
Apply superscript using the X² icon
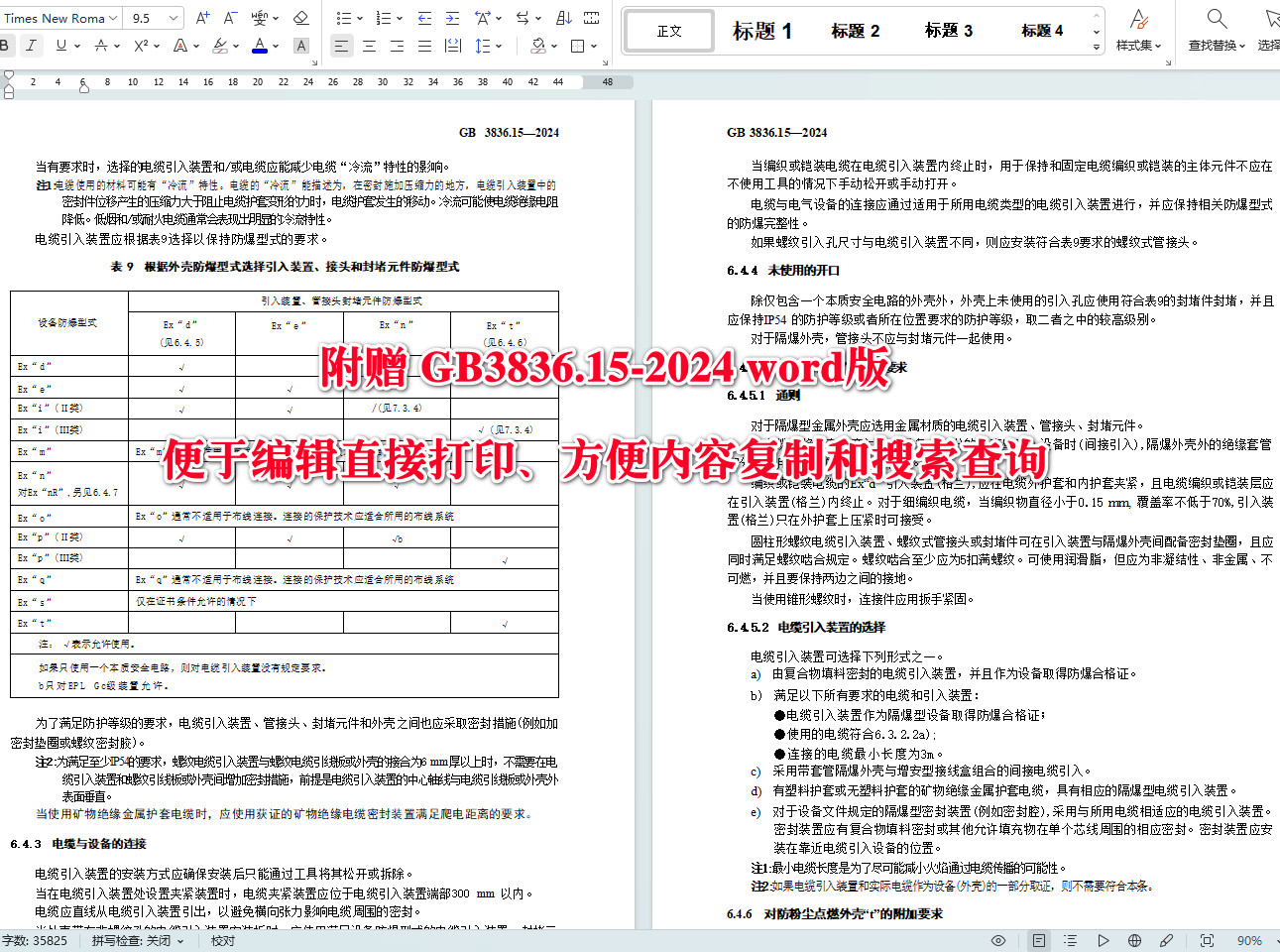(142, 46)
